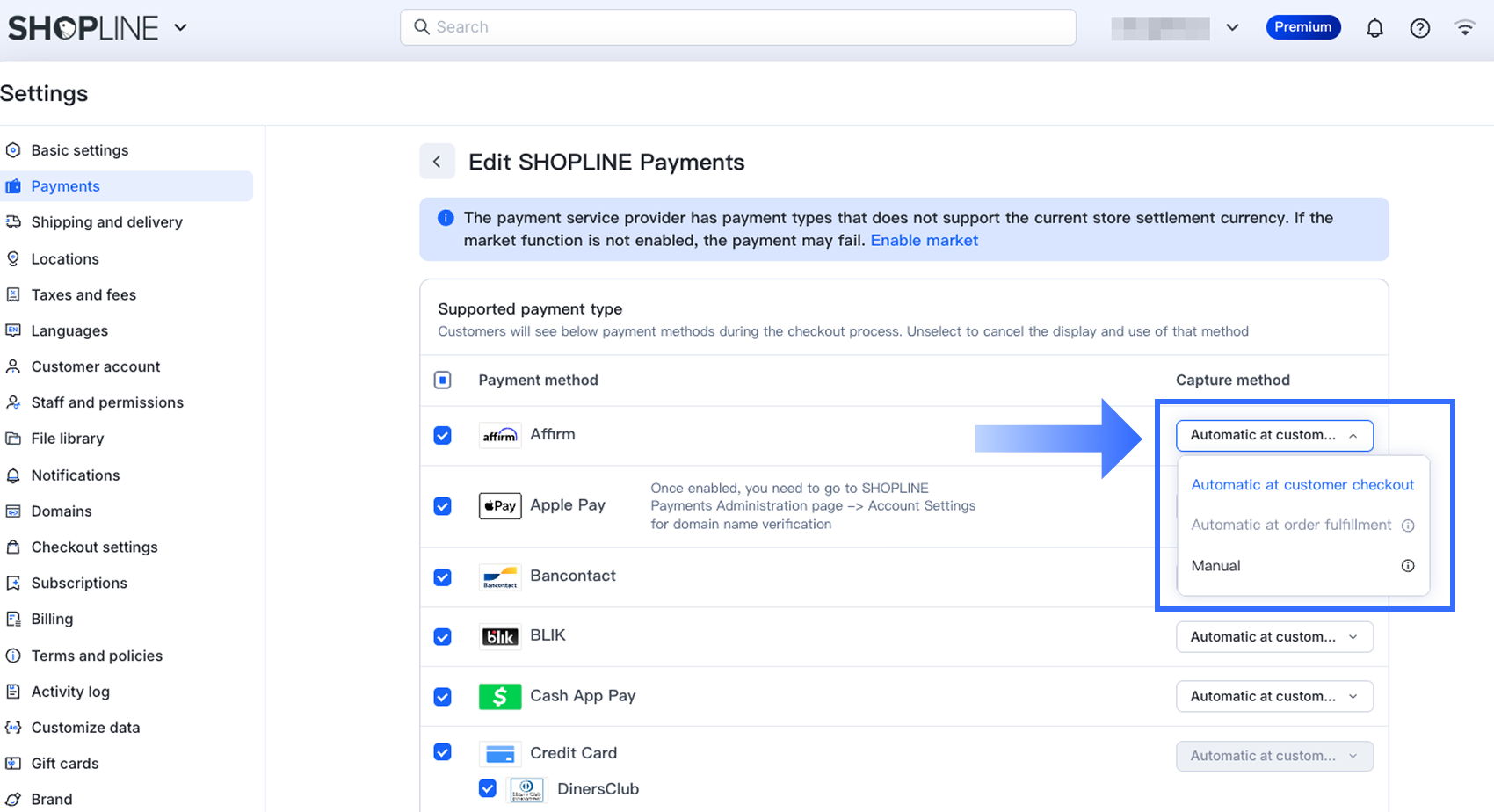Screen dimensions: 1494x812
Task: Open the BLIK capture method dropdown
Action: 1274,637
